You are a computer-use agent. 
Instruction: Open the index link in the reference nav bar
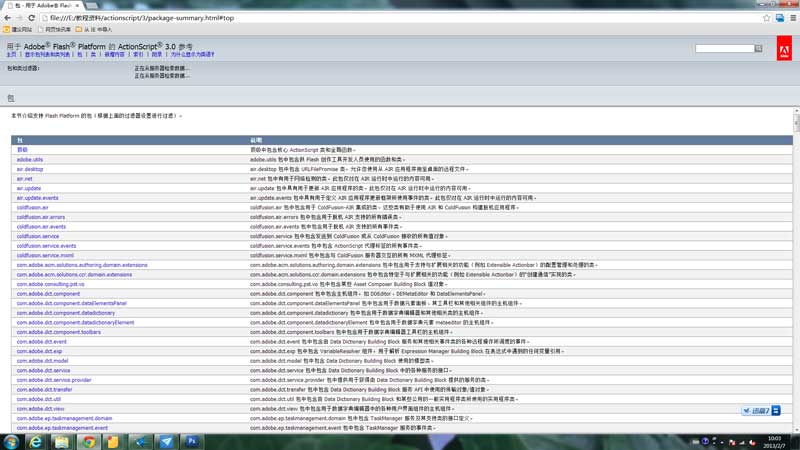[x=138, y=55]
